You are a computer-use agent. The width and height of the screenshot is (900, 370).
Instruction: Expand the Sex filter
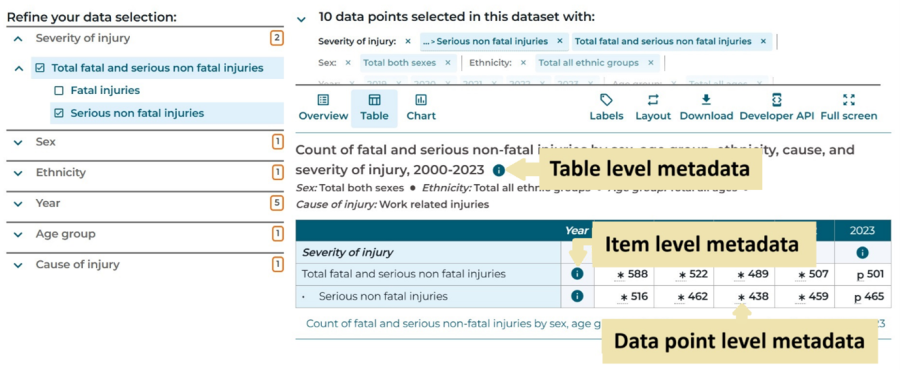point(18,142)
